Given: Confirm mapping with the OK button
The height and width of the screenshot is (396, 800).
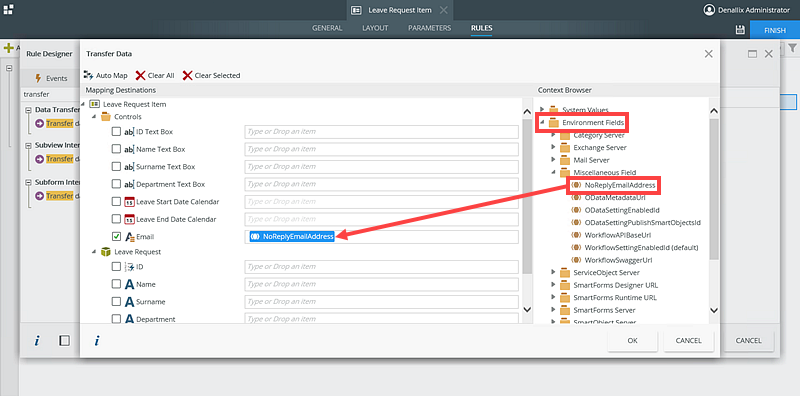Looking at the screenshot, I should (633, 340).
